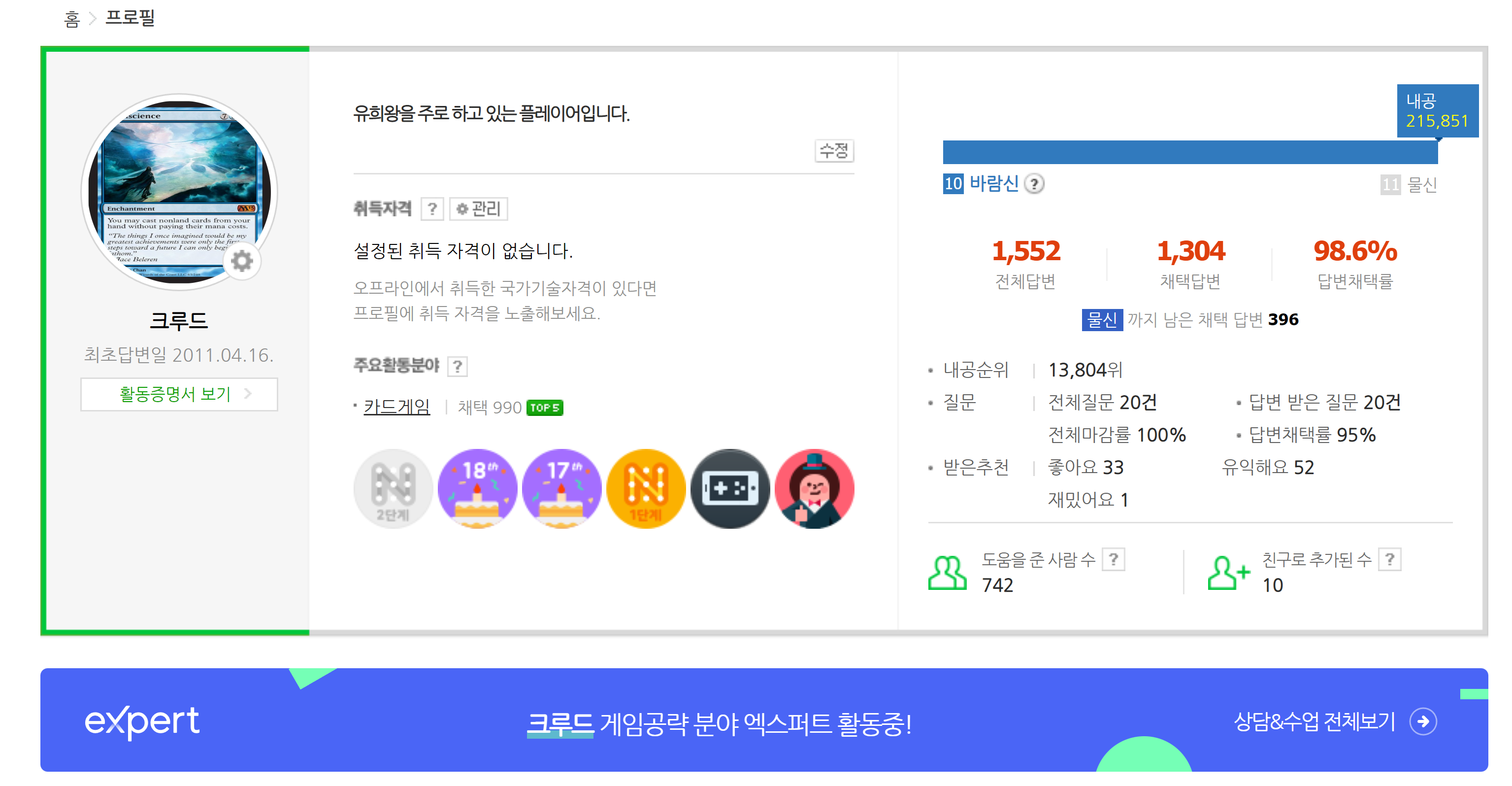Click the blue 내공 progress bar
The width and height of the screenshot is (1512, 786).
pos(1190,152)
